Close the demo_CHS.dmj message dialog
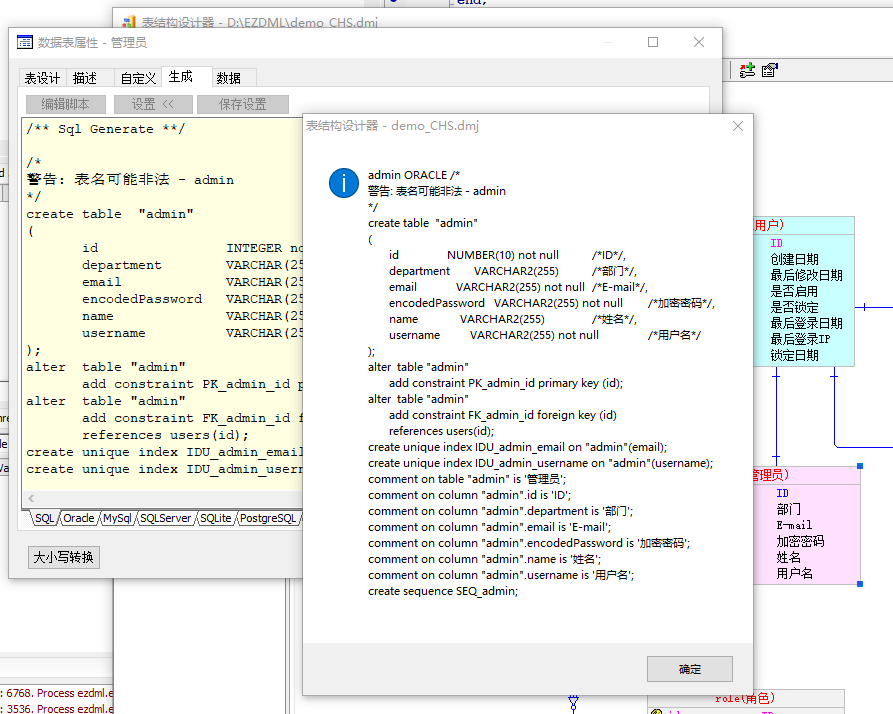Image resolution: width=893 pixels, height=714 pixels. [738, 126]
